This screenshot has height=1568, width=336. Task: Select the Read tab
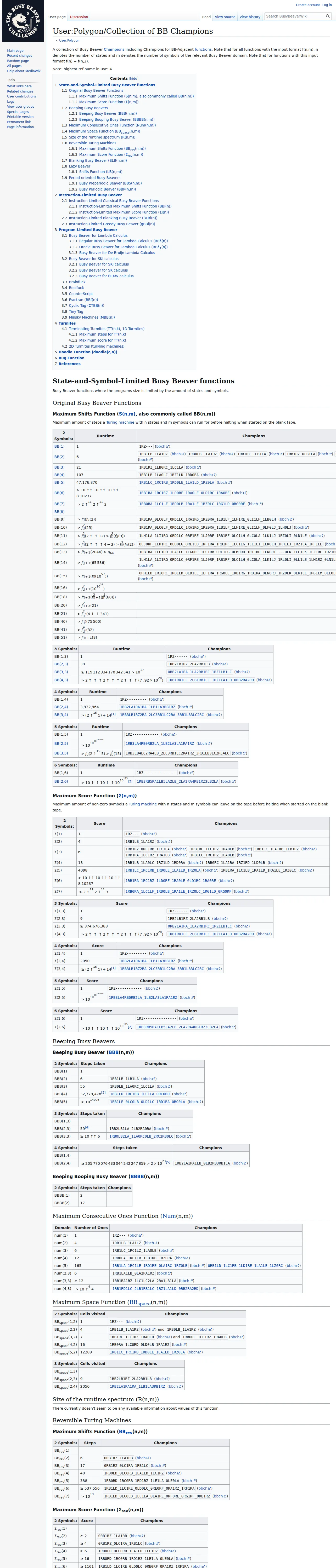coord(207,17)
